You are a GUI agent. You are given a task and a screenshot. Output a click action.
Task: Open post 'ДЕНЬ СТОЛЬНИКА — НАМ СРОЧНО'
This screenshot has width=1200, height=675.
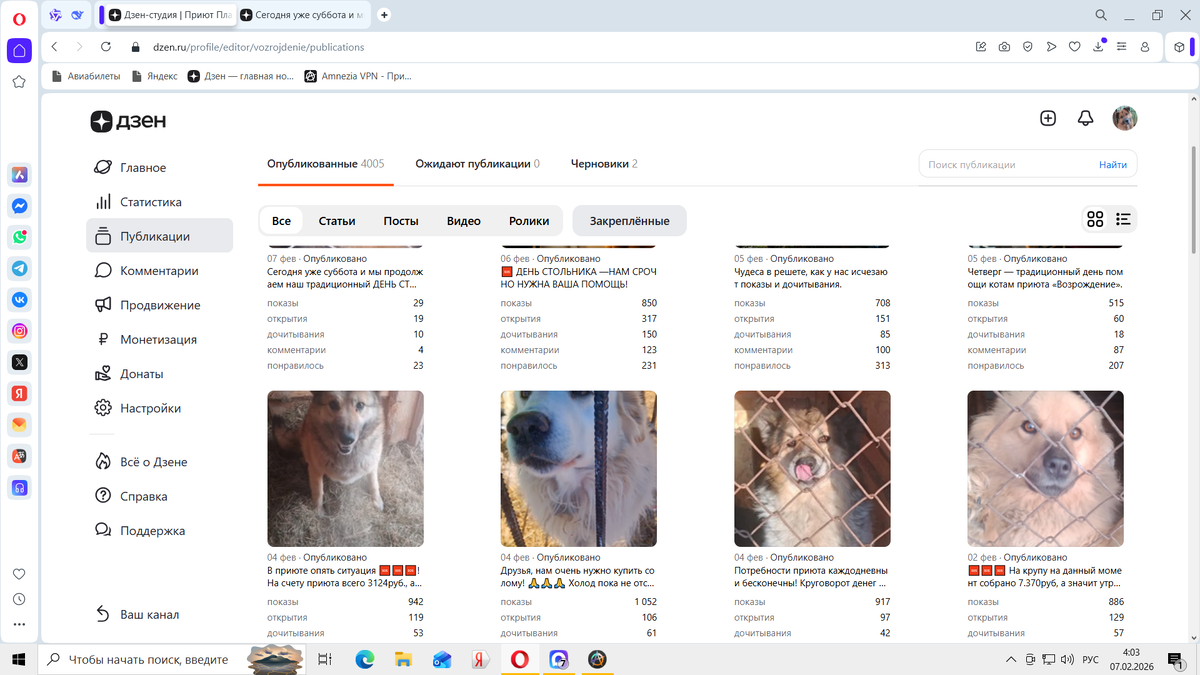pos(579,278)
